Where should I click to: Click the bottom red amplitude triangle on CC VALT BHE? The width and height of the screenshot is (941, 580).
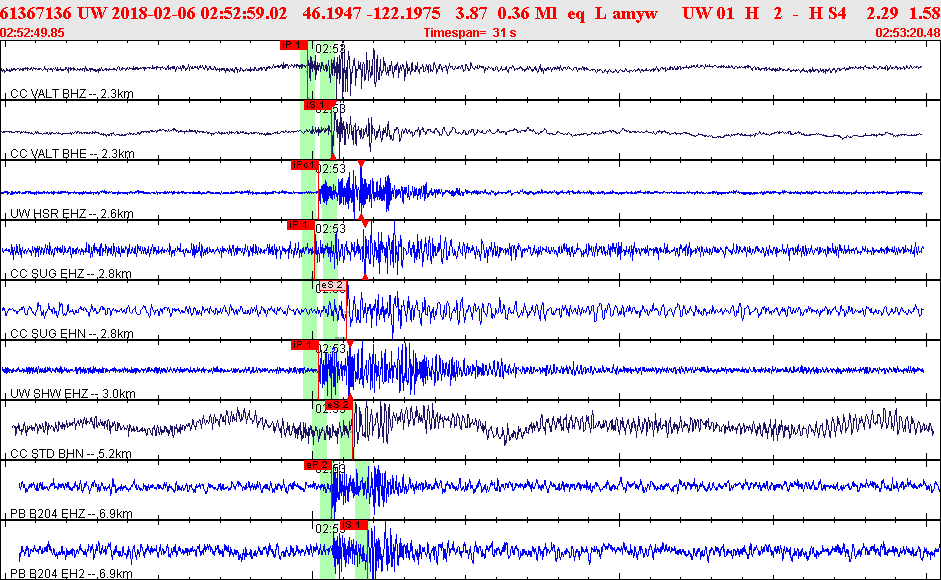(x=333, y=157)
